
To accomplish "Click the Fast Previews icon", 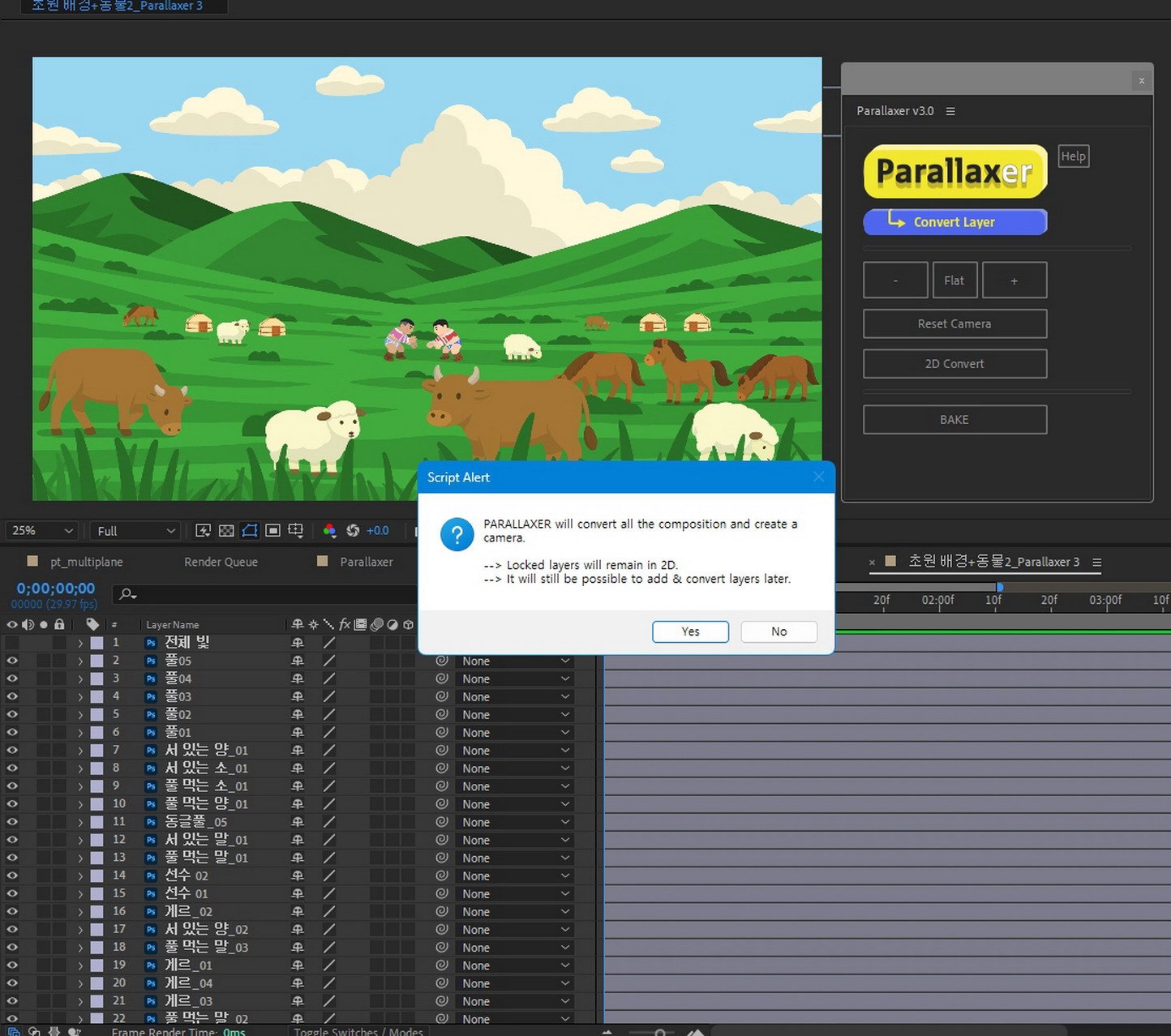I will tap(203, 530).
